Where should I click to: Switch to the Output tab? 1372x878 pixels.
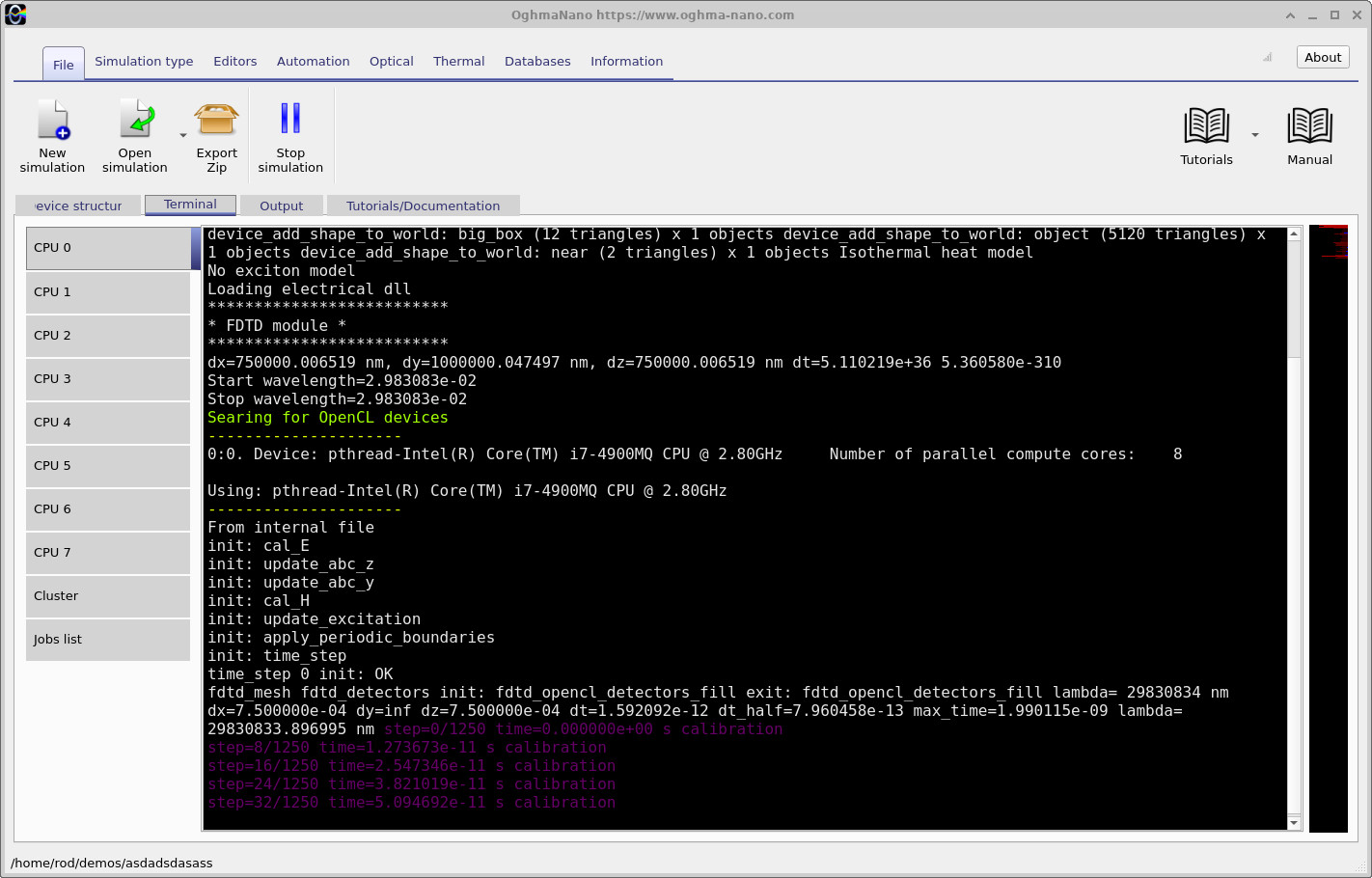pos(282,206)
